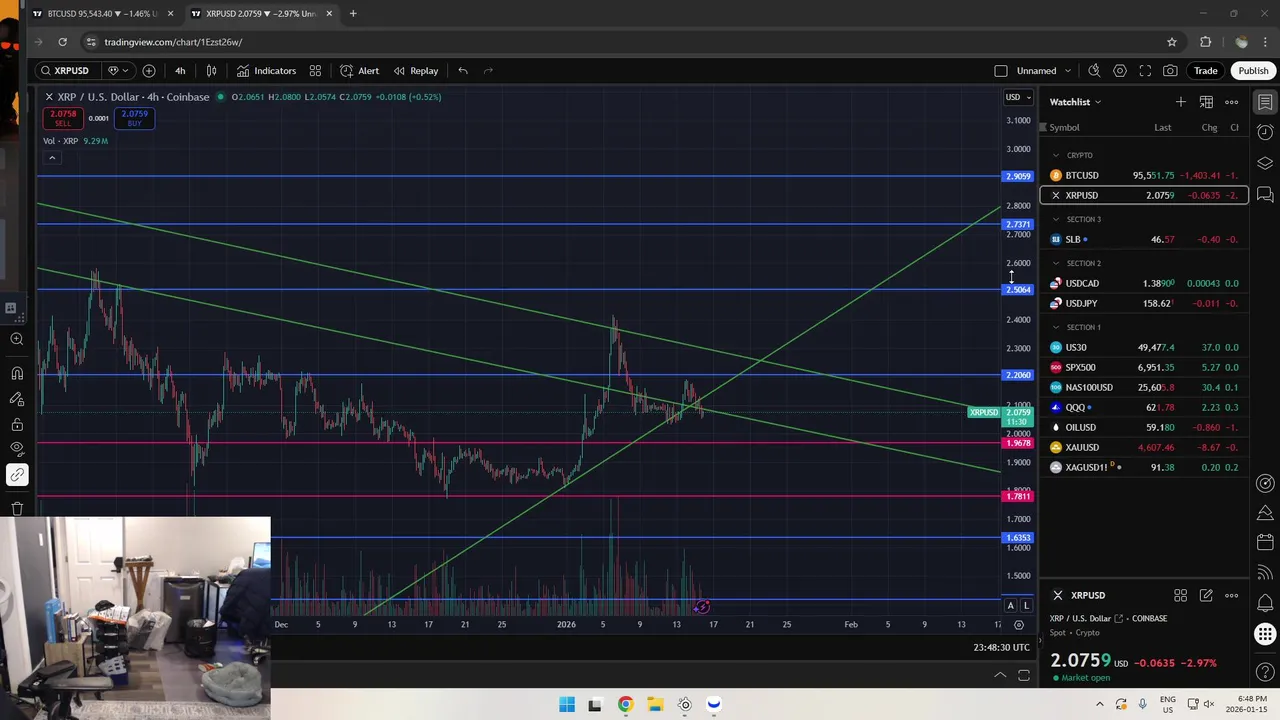Select BTCUSD in the watchlist

1144,175
